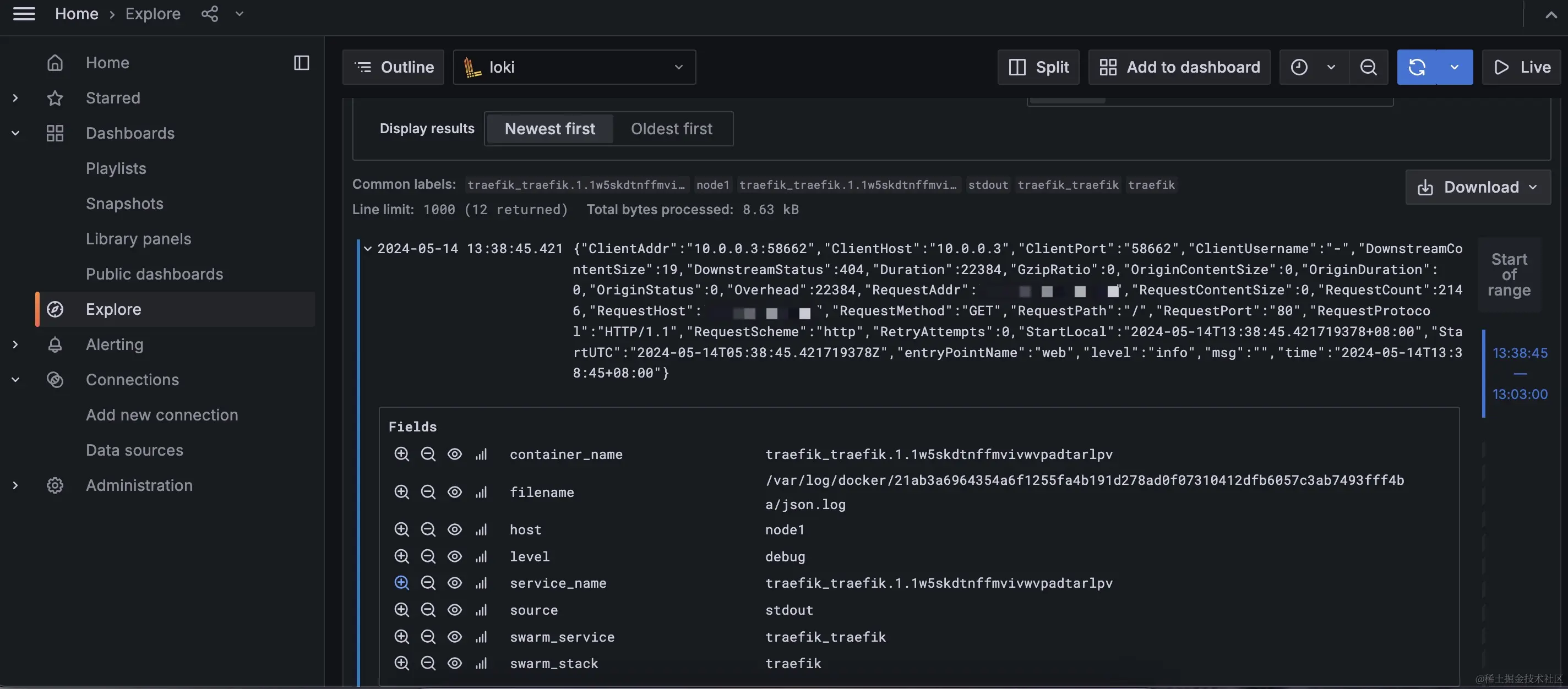Image resolution: width=1568 pixels, height=689 pixels.
Task: Open the hamburger menu icon
Action: coord(24,13)
